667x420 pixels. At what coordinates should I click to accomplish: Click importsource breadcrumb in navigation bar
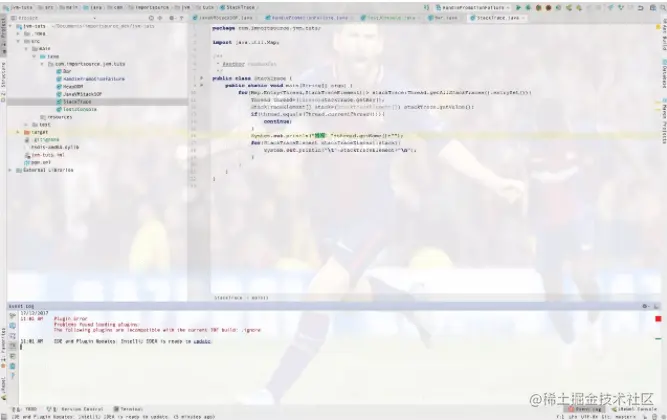[148, 7]
